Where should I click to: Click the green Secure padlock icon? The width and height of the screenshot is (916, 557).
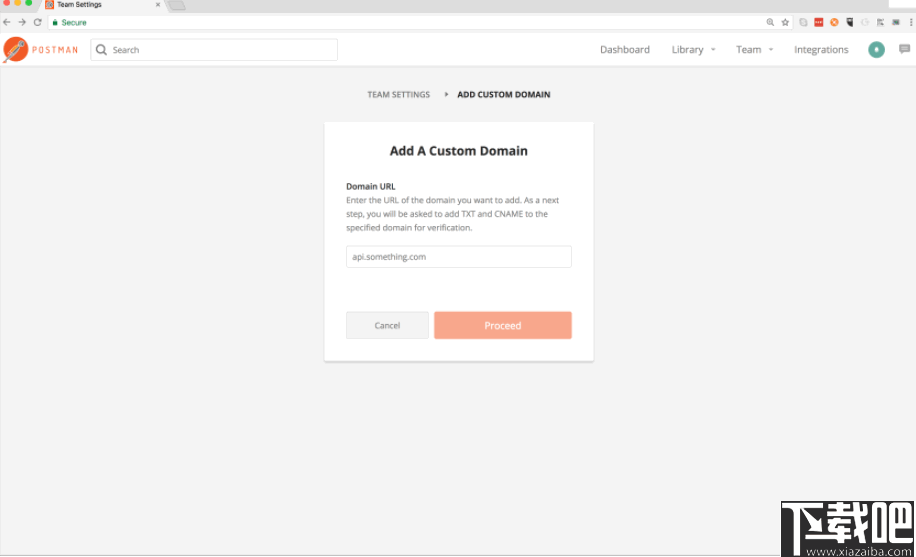tap(54, 22)
